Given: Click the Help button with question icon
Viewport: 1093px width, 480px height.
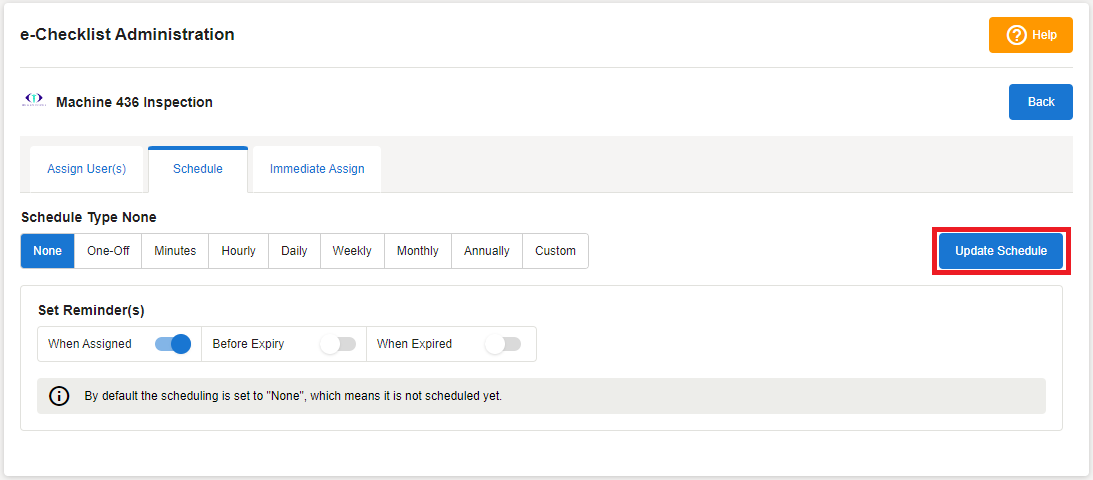Looking at the screenshot, I should pyautogui.click(x=1030, y=35).
